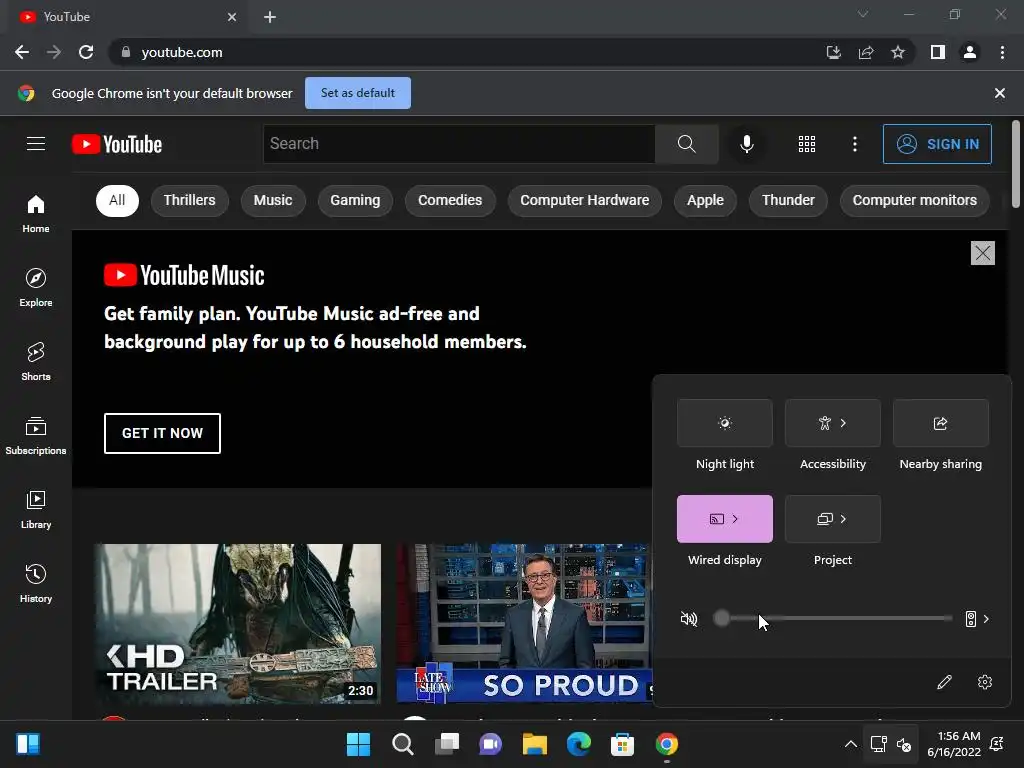Click the YouTube logo in the header

coord(117,144)
